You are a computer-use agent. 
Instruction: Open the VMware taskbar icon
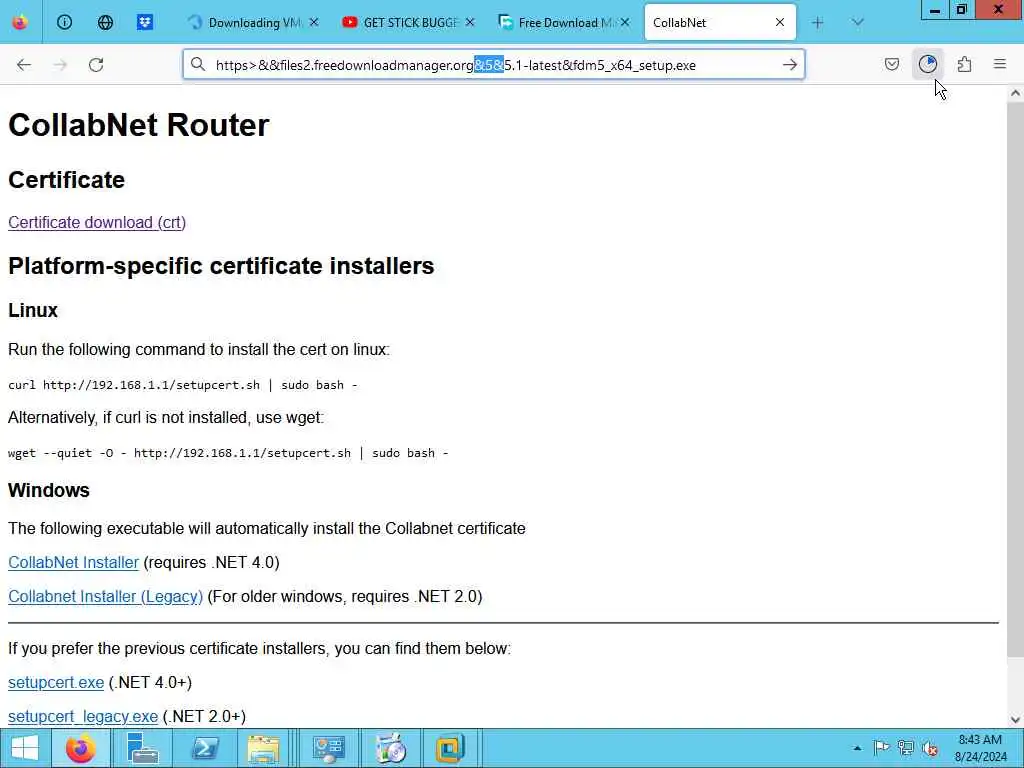(x=450, y=748)
